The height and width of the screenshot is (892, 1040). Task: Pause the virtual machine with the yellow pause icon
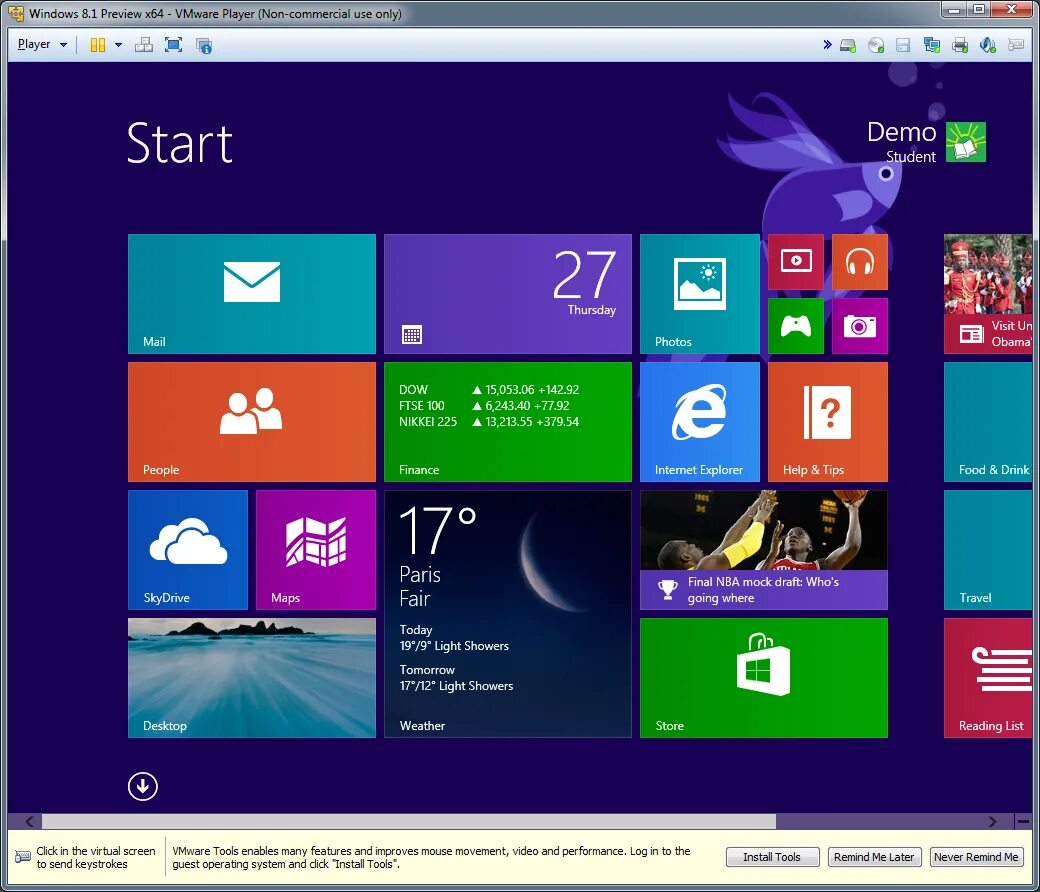(98, 44)
